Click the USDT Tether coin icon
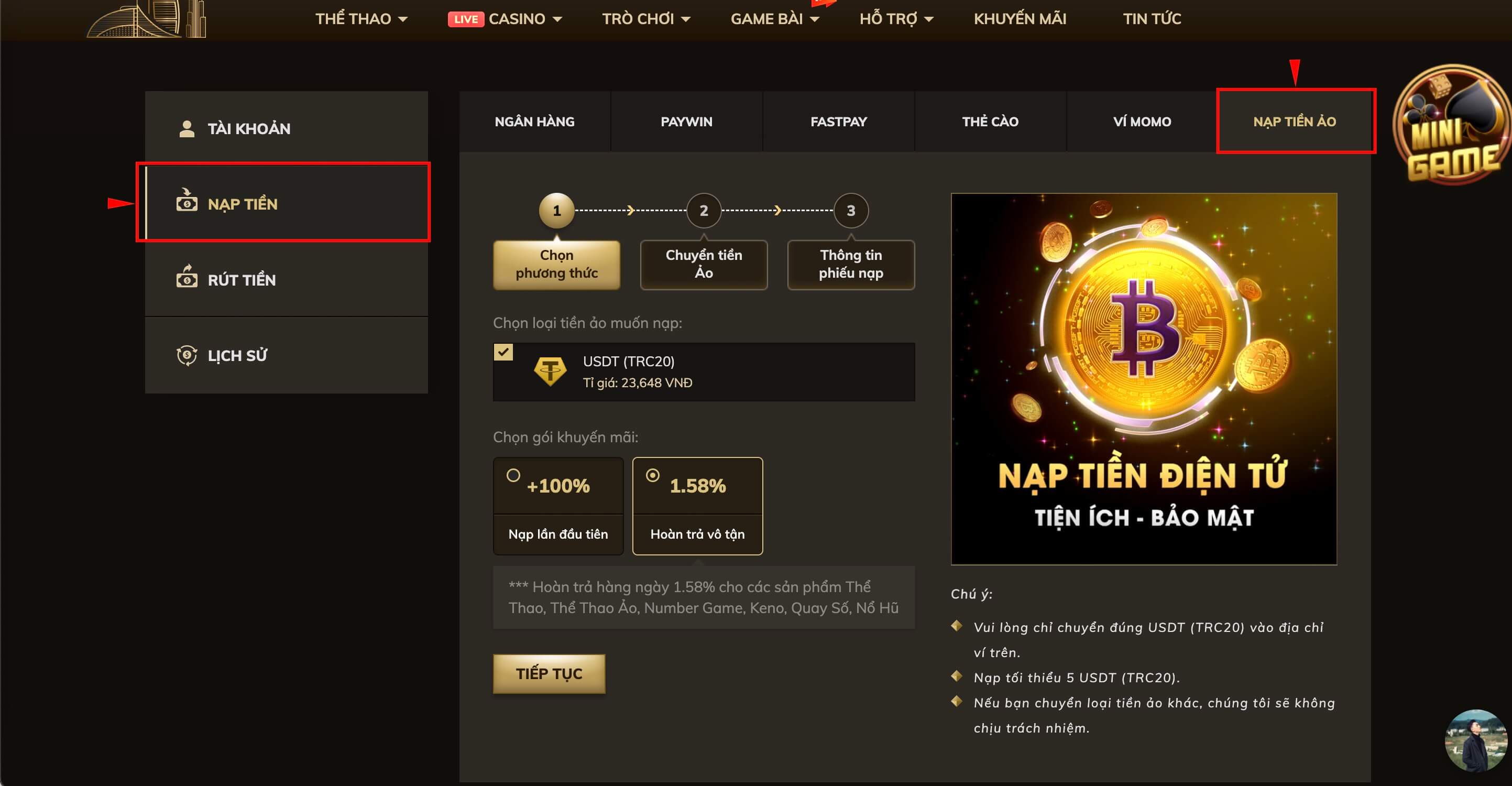Viewport: 1512px width, 786px height. point(550,372)
